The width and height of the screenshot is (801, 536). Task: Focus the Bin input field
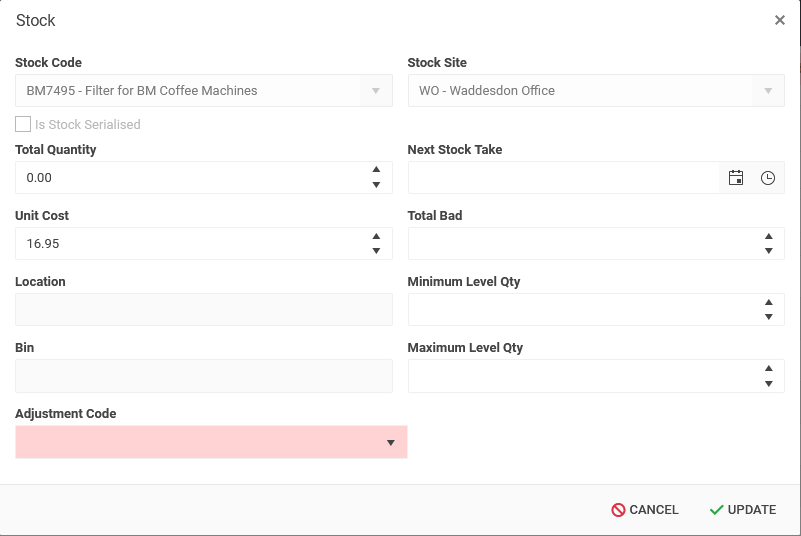pos(203,375)
